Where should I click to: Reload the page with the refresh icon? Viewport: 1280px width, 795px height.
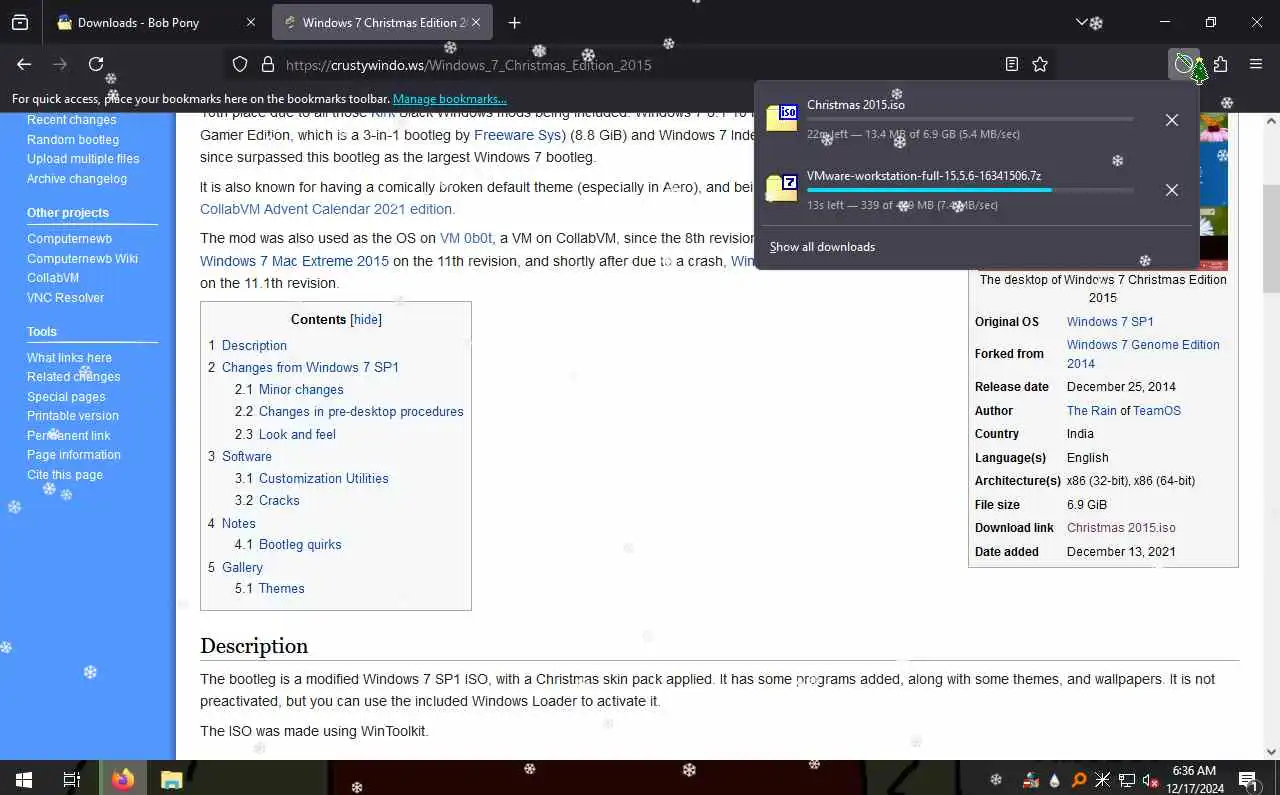pyautogui.click(x=96, y=64)
